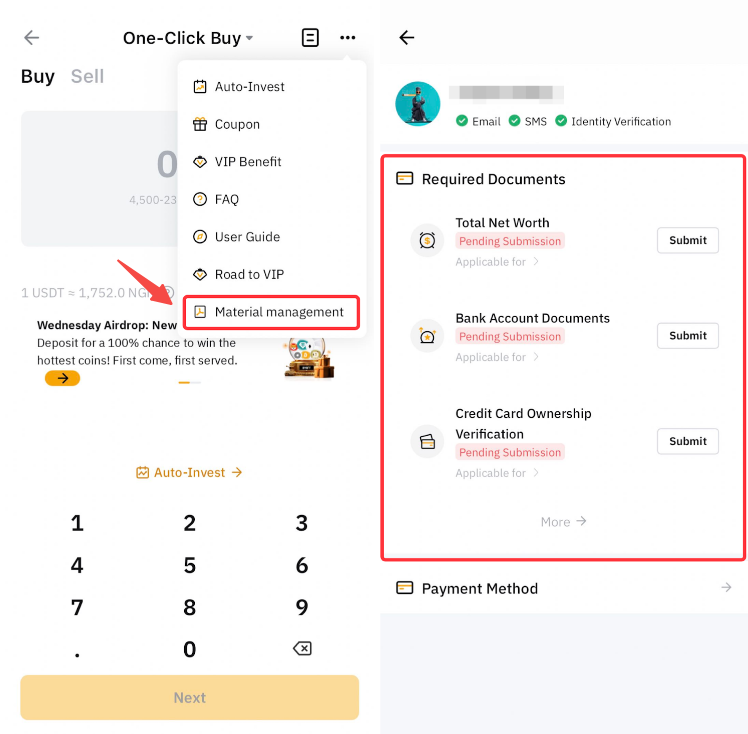Expand the One-Click Buy dropdown arrow

(249, 38)
